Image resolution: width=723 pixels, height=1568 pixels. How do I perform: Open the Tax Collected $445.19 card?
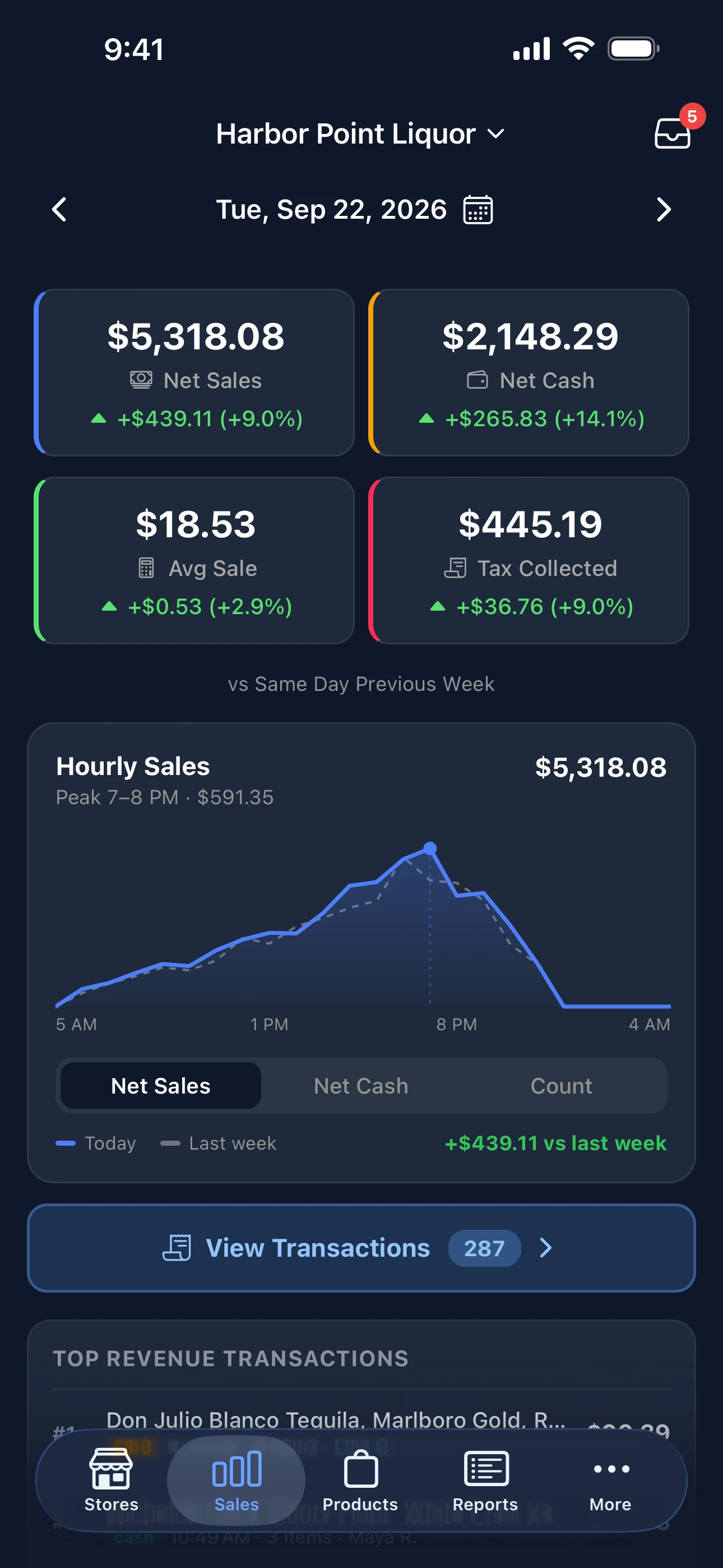pos(529,560)
